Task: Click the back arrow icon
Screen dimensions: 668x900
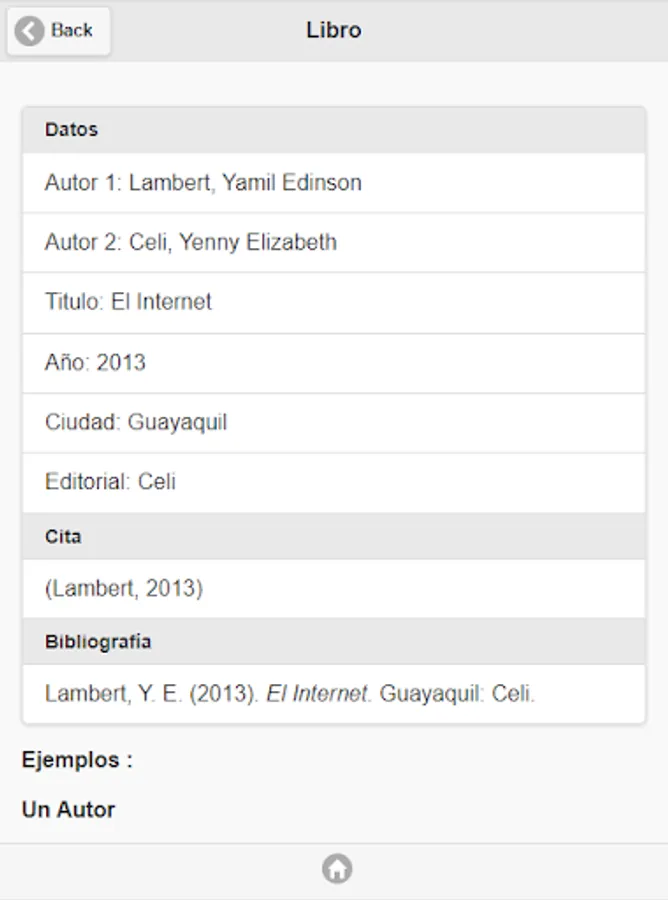Action: tap(31, 31)
